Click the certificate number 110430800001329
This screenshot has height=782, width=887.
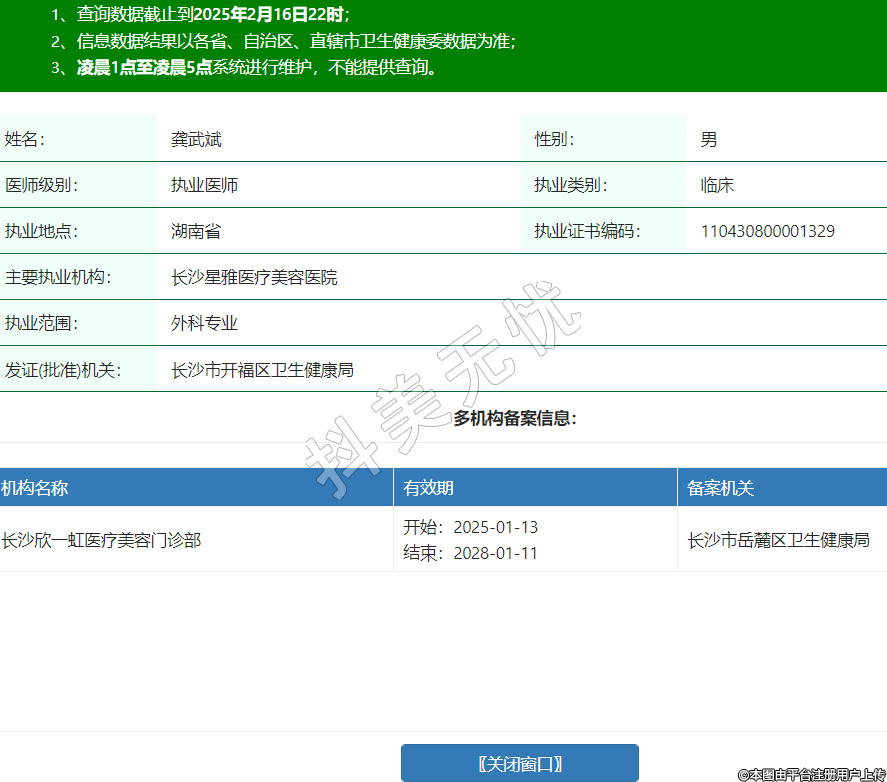click(x=767, y=232)
